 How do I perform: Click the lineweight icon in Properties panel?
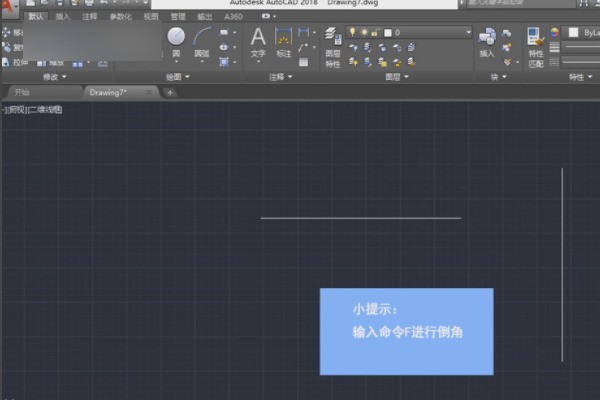tap(554, 47)
